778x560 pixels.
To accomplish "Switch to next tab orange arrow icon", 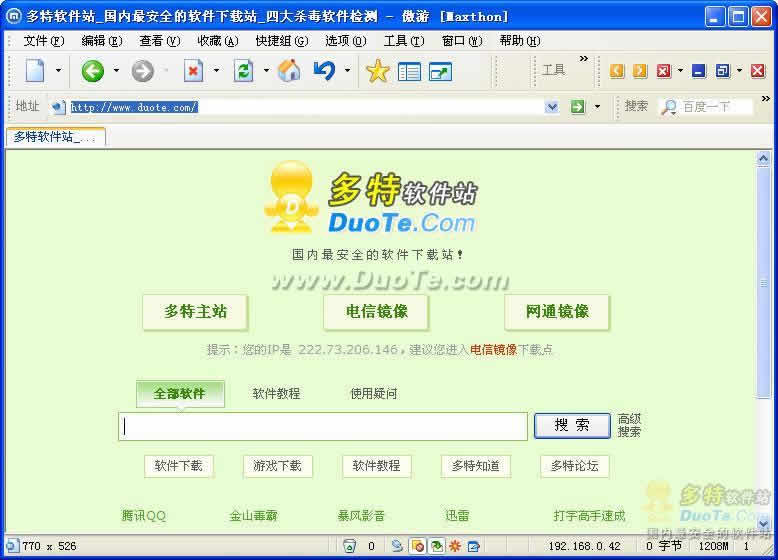I will [640, 71].
